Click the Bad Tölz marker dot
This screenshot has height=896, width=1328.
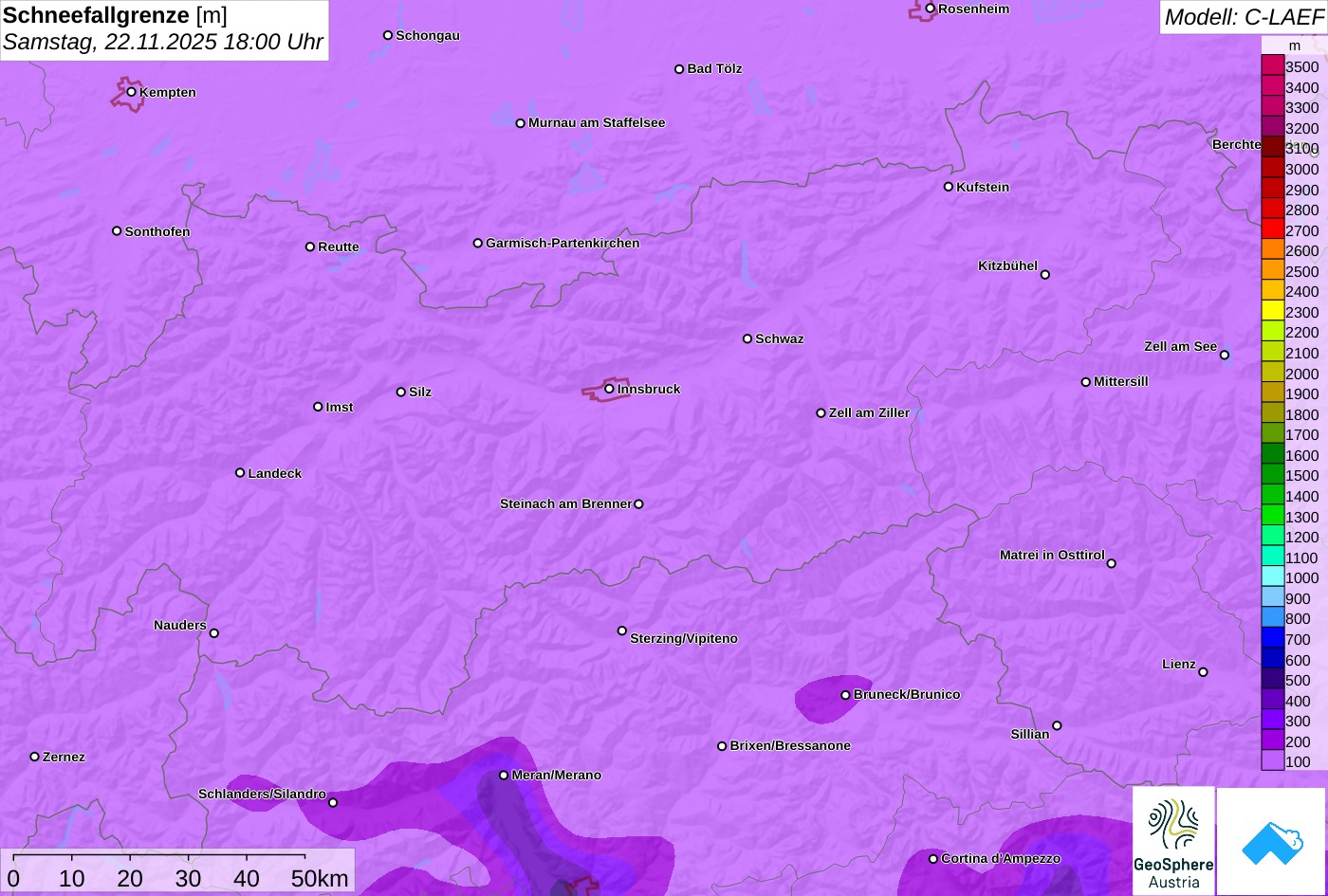click(679, 69)
